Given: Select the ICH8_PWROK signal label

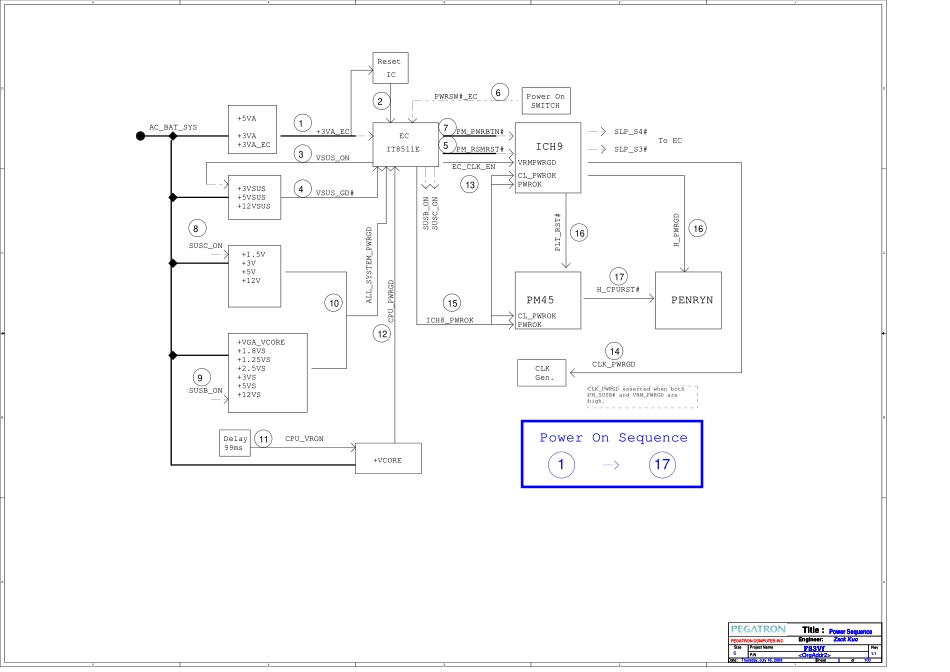Looking at the screenshot, I should (450, 321).
